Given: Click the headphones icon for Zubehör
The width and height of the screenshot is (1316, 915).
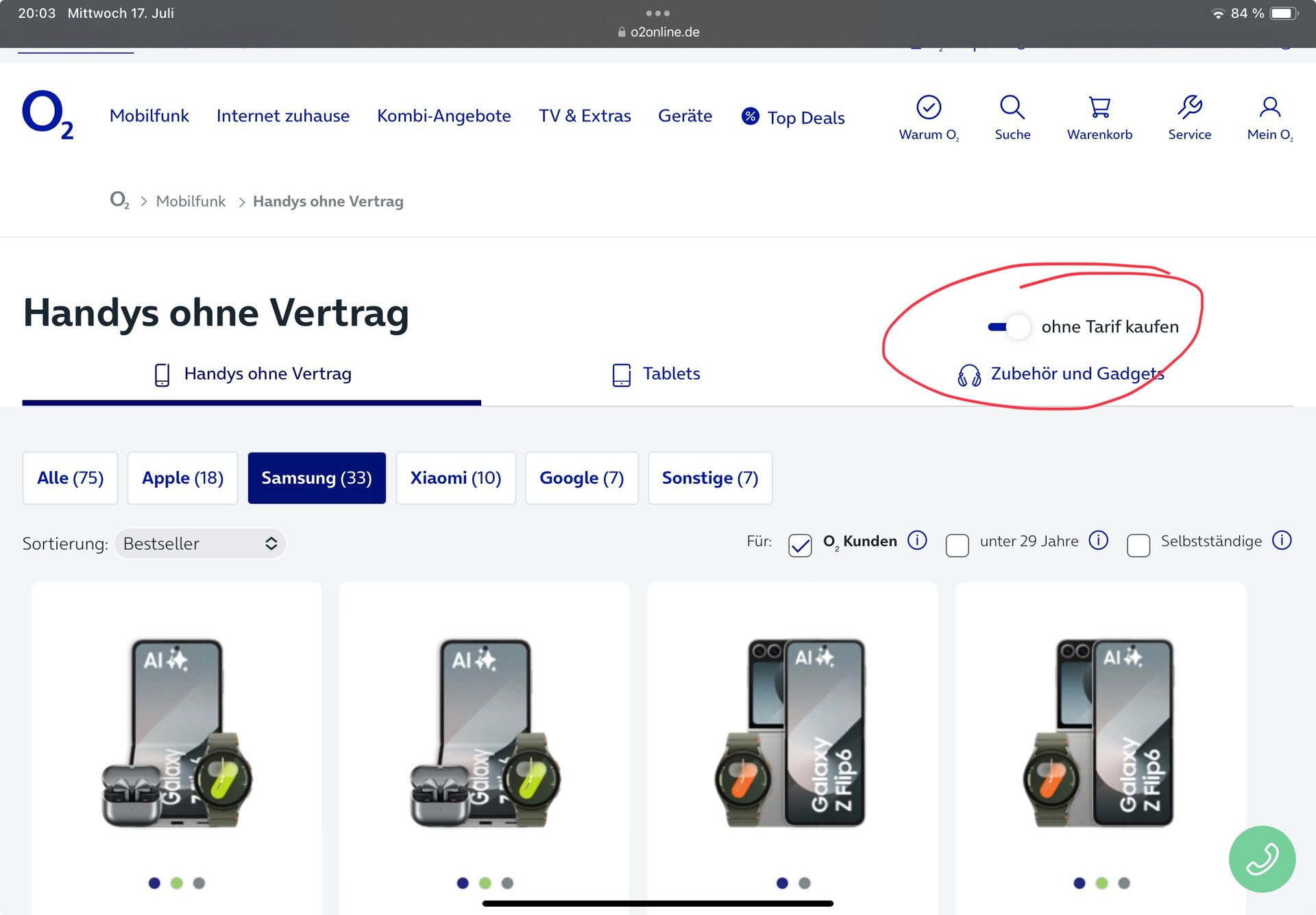Looking at the screenshot, I should point(969,375).
